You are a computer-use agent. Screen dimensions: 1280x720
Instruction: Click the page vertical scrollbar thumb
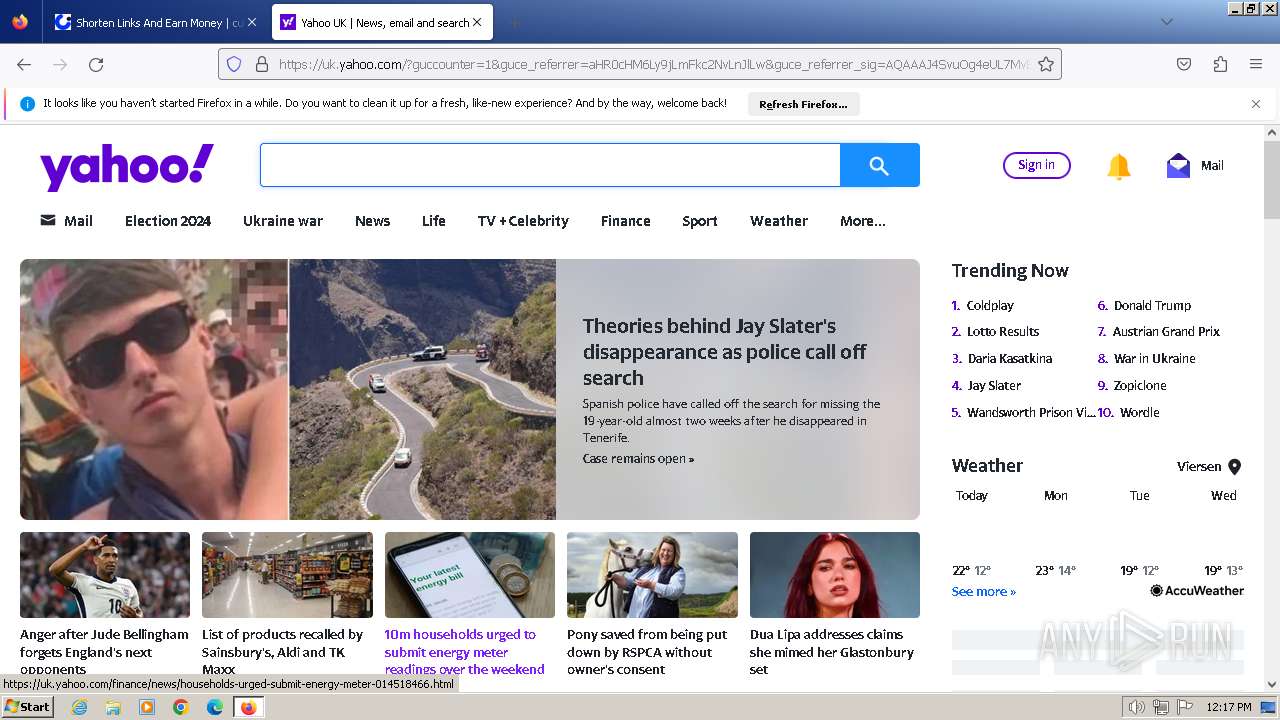pyautogui.click(x=1272, y=180)
